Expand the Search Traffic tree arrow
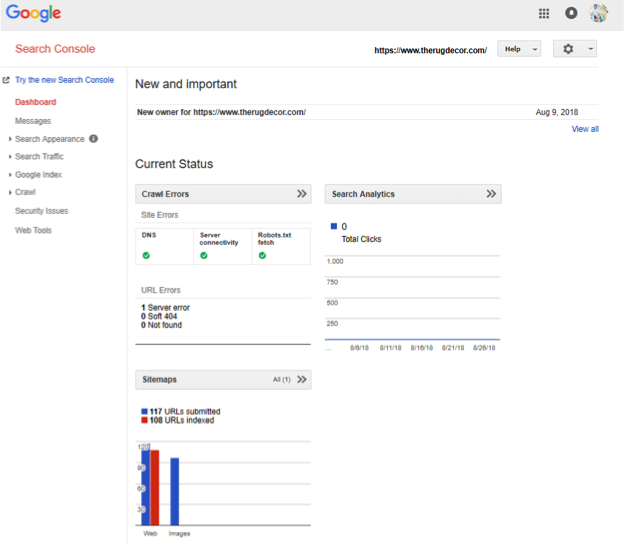Viewport: 624px width, 546px height. (10, 157)
